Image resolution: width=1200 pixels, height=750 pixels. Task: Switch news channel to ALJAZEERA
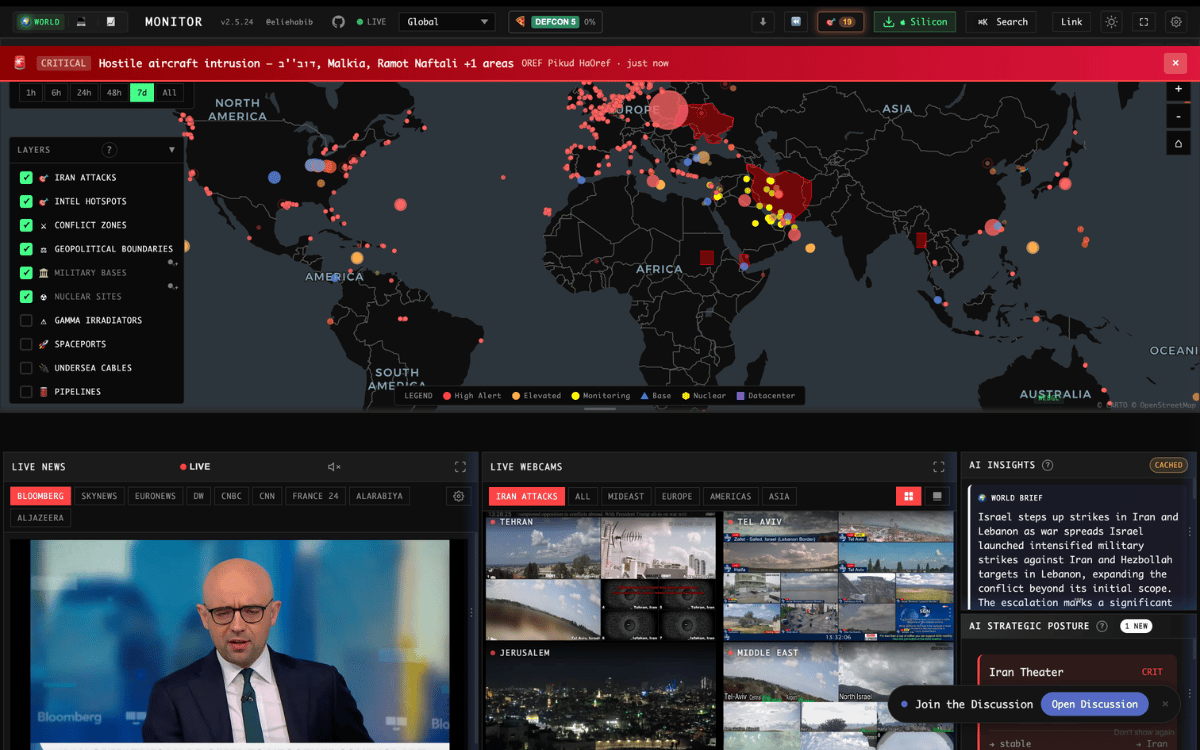coord(40,517)
